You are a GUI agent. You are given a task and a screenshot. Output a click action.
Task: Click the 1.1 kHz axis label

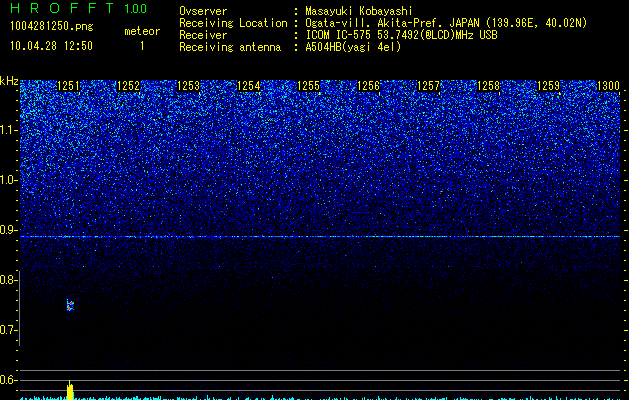click(8, 130)
